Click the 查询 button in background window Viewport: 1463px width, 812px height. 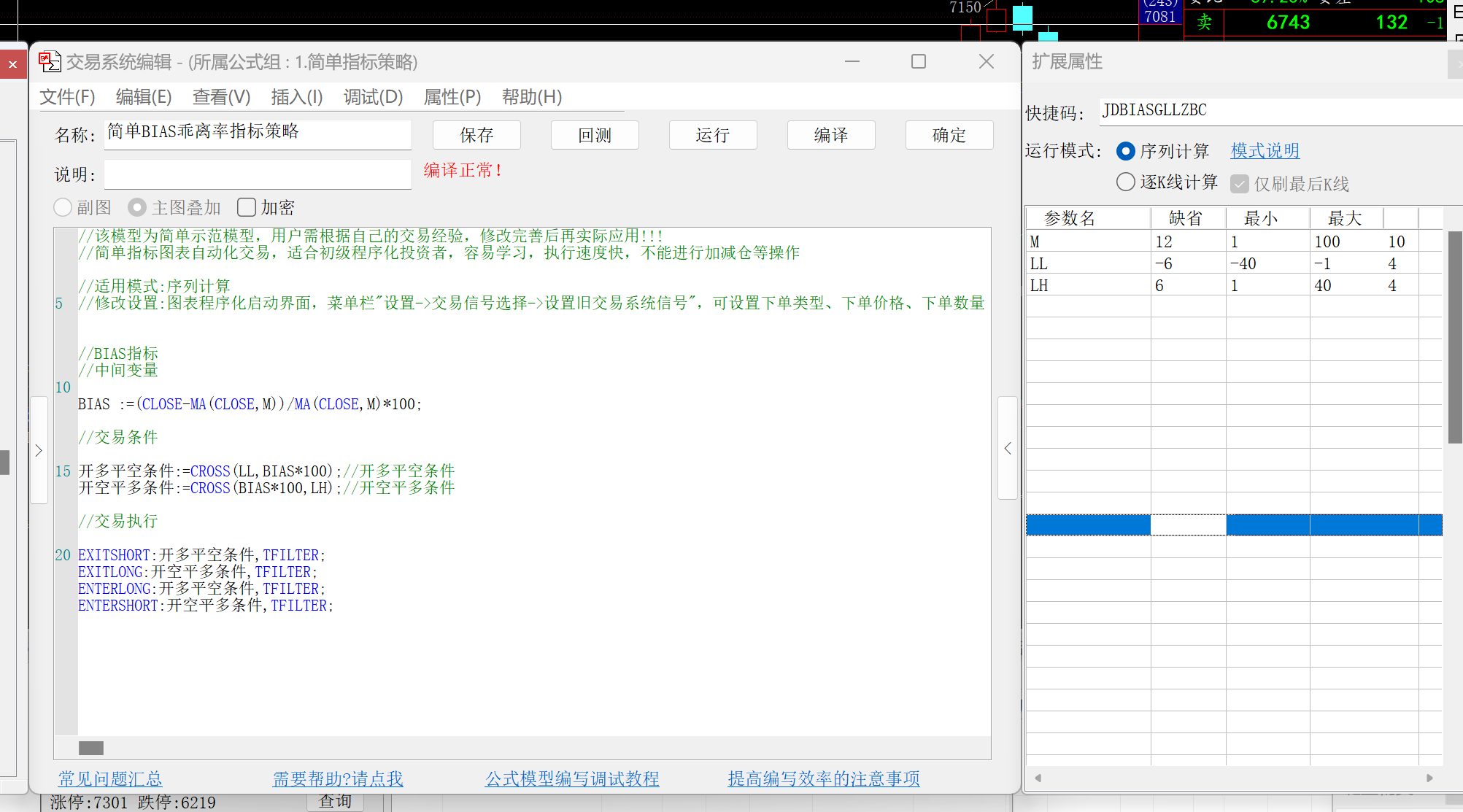[336, 802]
